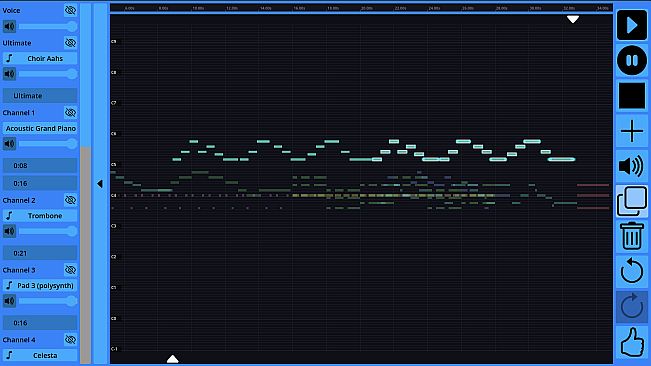651x366 pixels.
Task: Stop playback with the square button
Action: (x=631, y=95)
